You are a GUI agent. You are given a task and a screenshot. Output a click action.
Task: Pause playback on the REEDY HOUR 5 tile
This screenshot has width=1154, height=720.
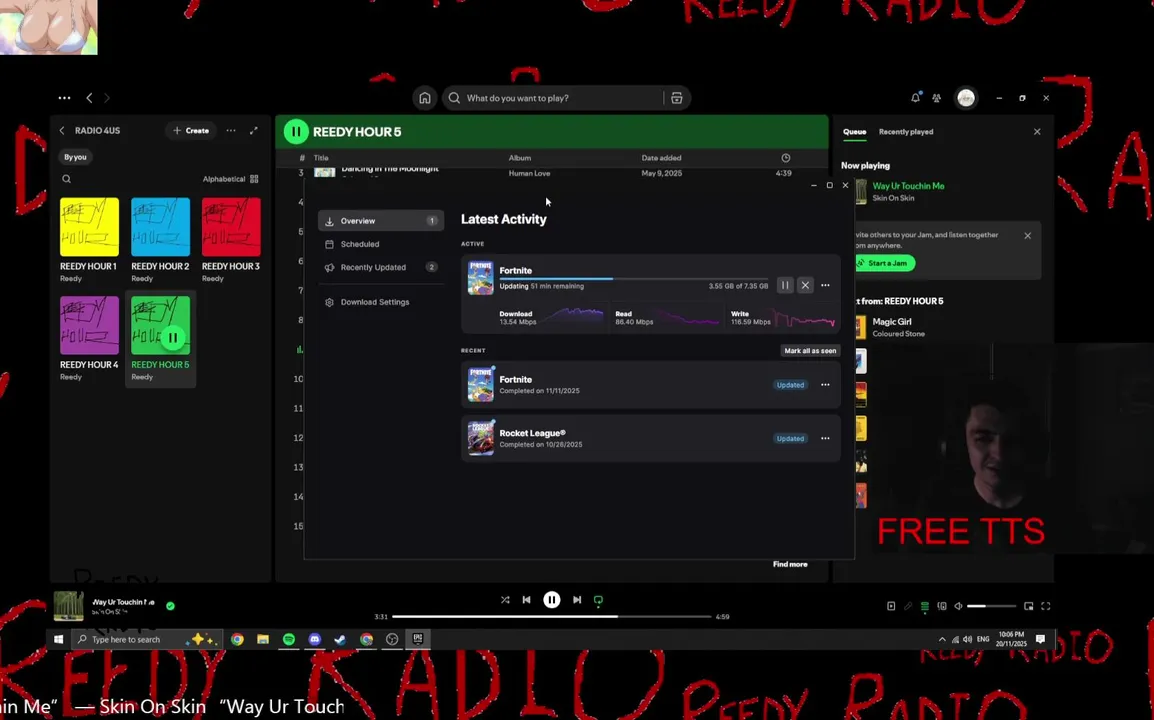pyautogui.click(x=172, y=338)
